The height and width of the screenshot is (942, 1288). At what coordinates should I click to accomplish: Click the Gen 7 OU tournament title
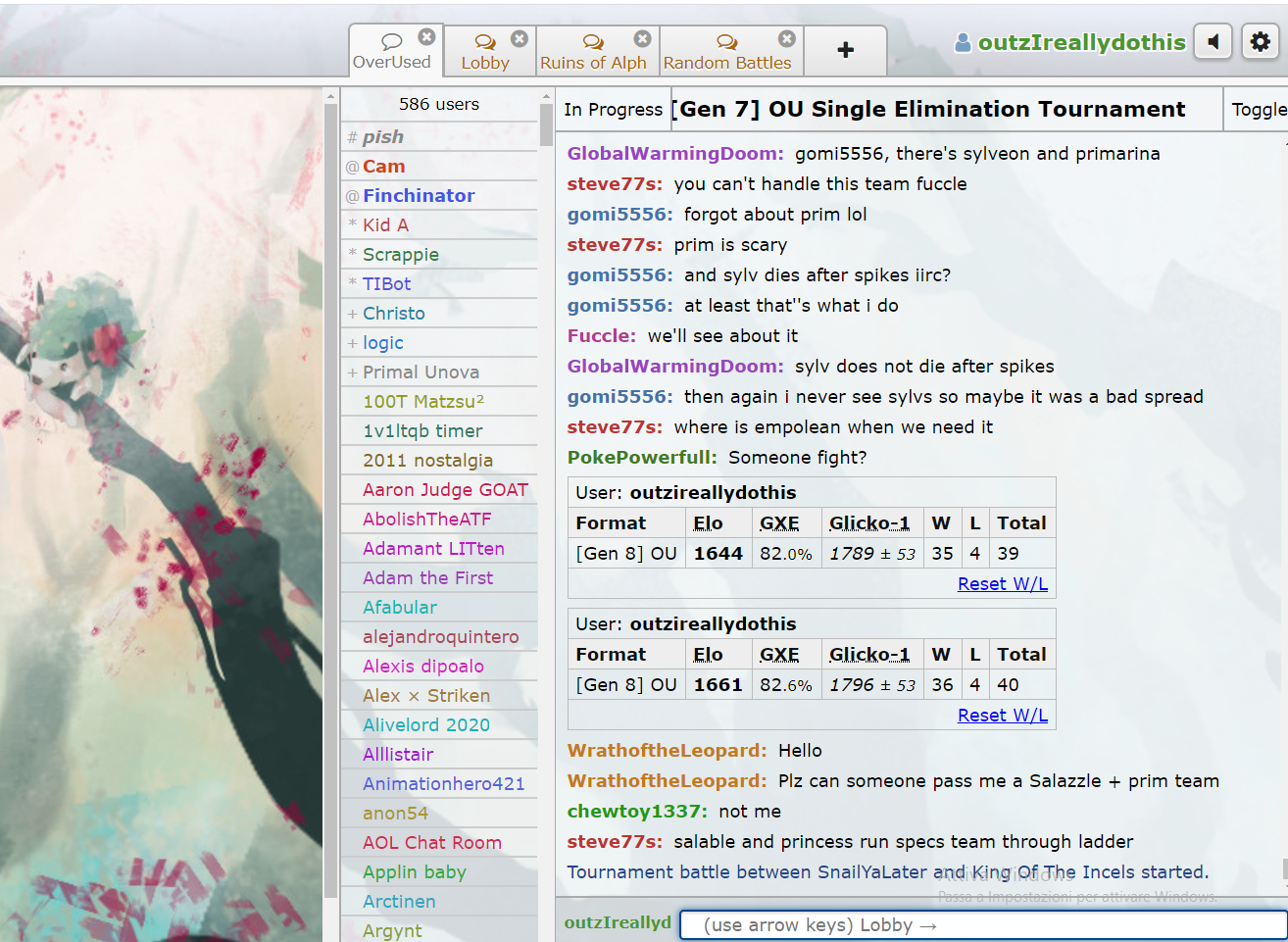point(927,109)
